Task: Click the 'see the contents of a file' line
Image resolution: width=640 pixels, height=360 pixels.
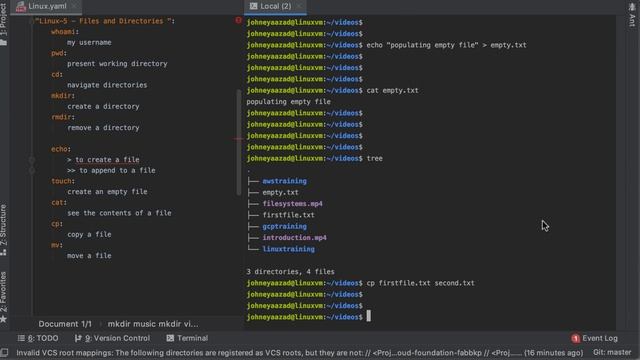Action: [x=119, y=213]
